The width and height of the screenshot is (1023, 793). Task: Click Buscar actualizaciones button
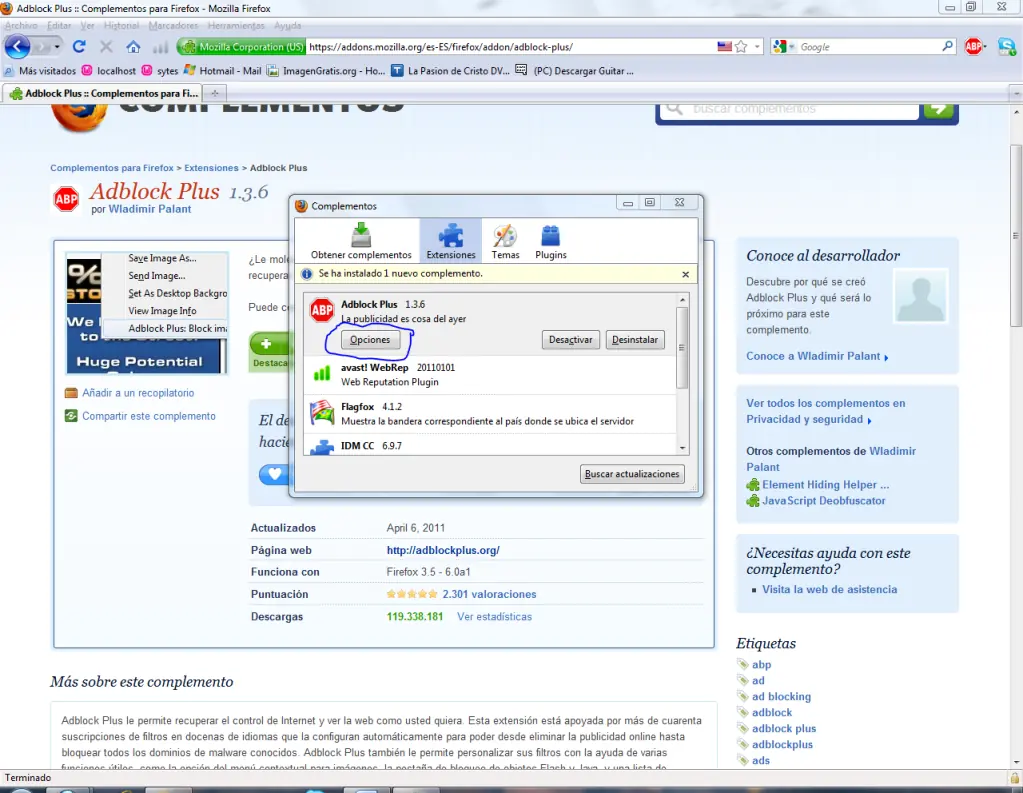632,474
